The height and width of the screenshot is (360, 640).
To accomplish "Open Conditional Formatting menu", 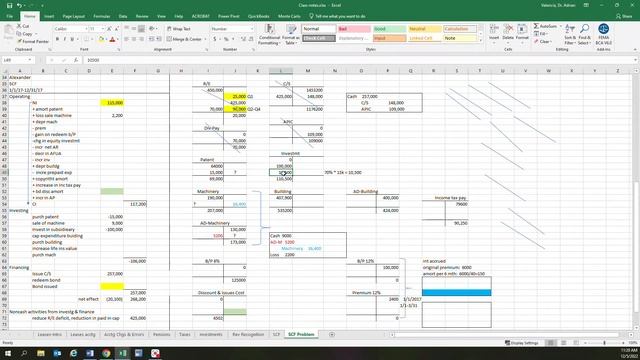I will tap(269, 34).
